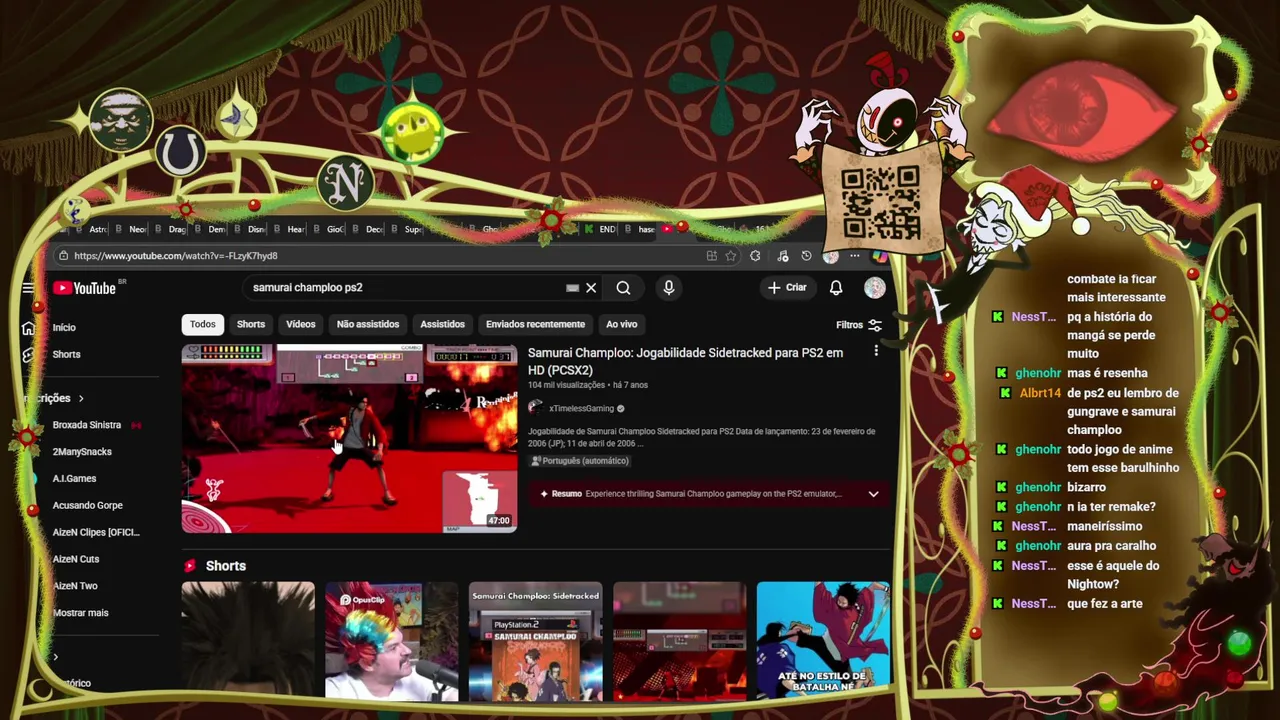This screenshot has height=720, width=1280.
Task: Open the YouTube account avatar menu
Action: coord(875,288)
